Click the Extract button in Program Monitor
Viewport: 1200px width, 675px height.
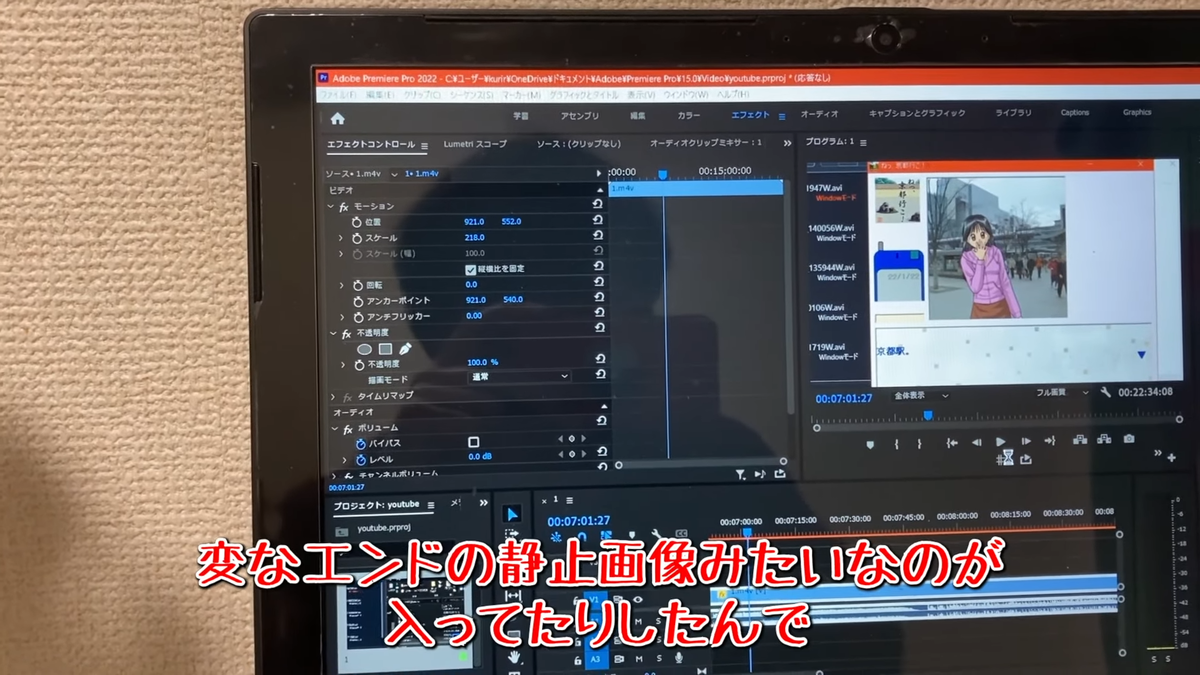pos(1103,439)
